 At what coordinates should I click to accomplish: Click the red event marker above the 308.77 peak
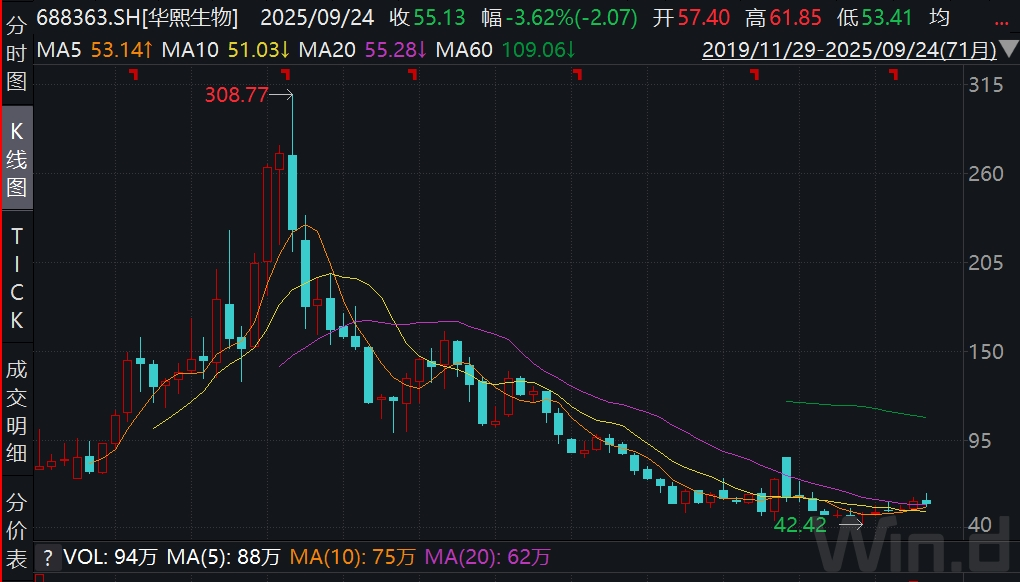click(285, 75)
